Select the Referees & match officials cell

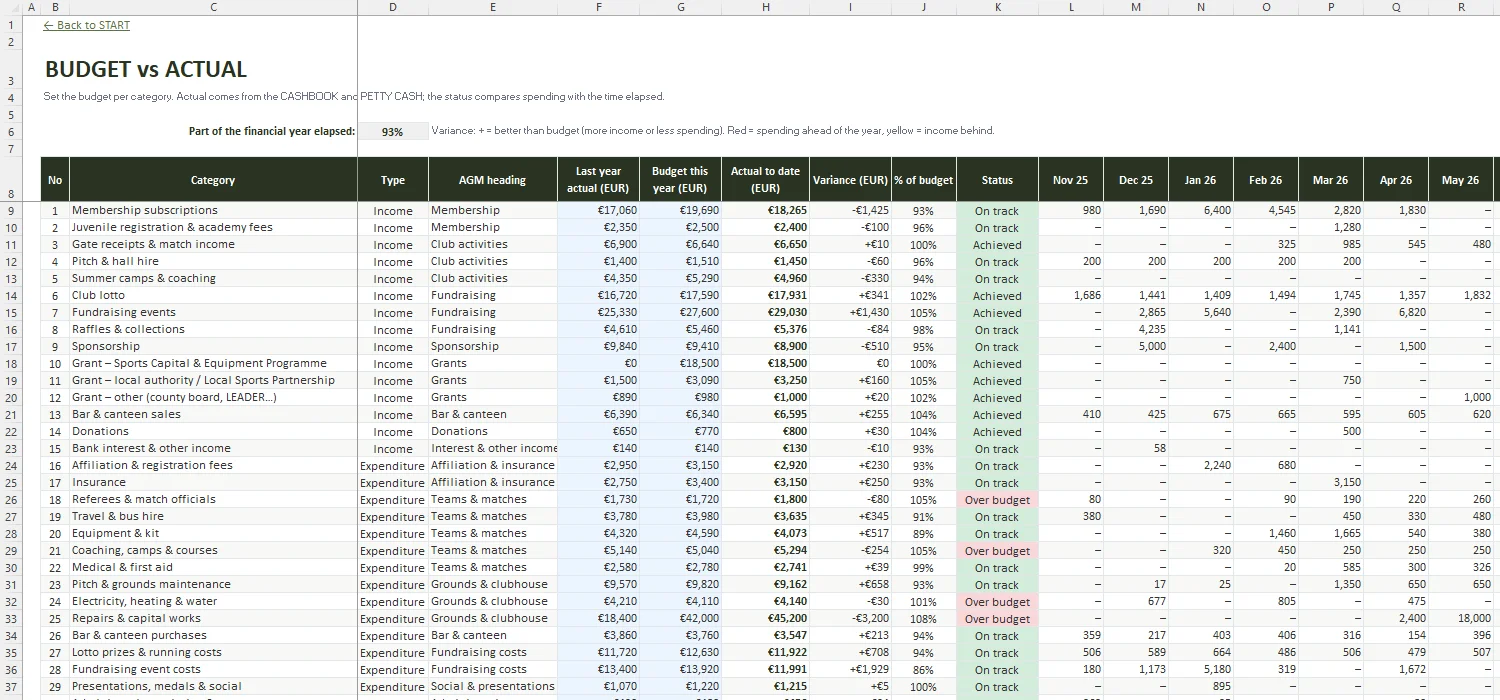[x=213, y=499]
